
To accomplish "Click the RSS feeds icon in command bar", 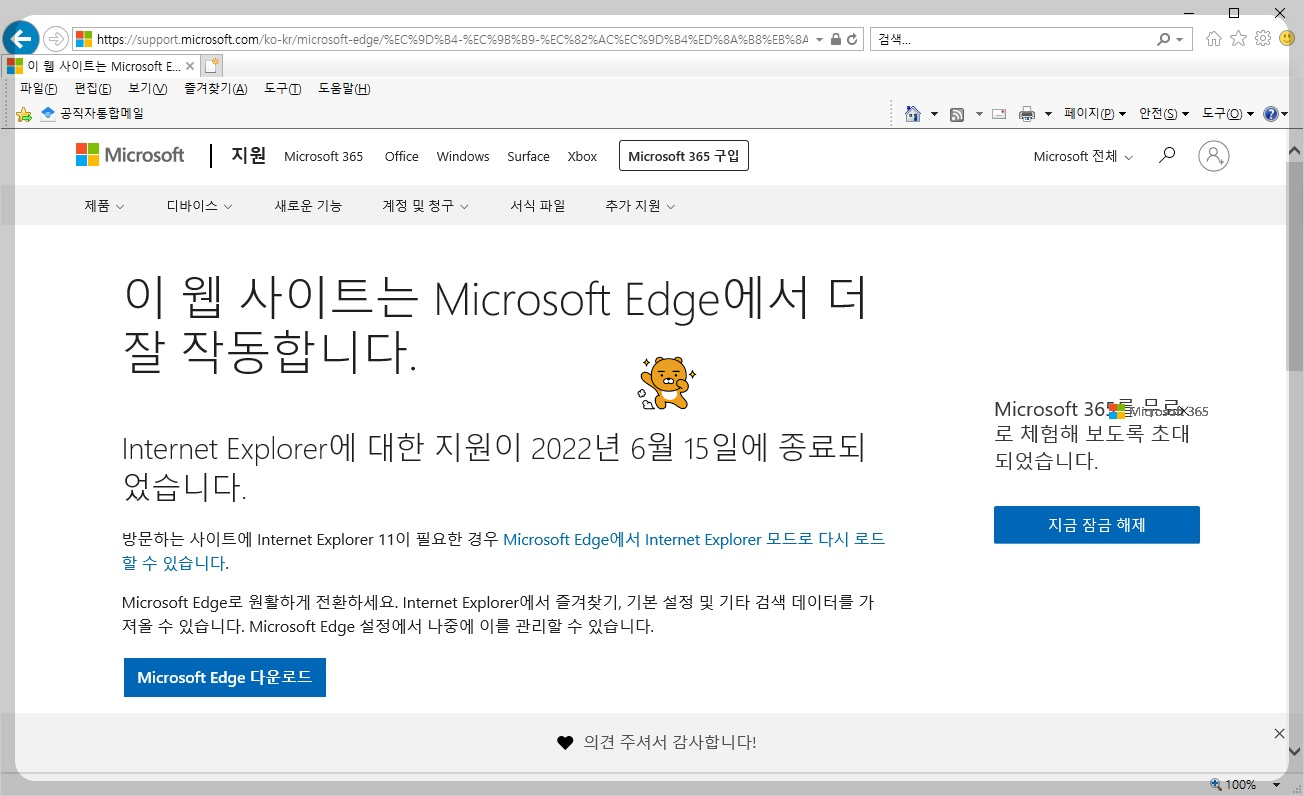I will coord(957,114).
